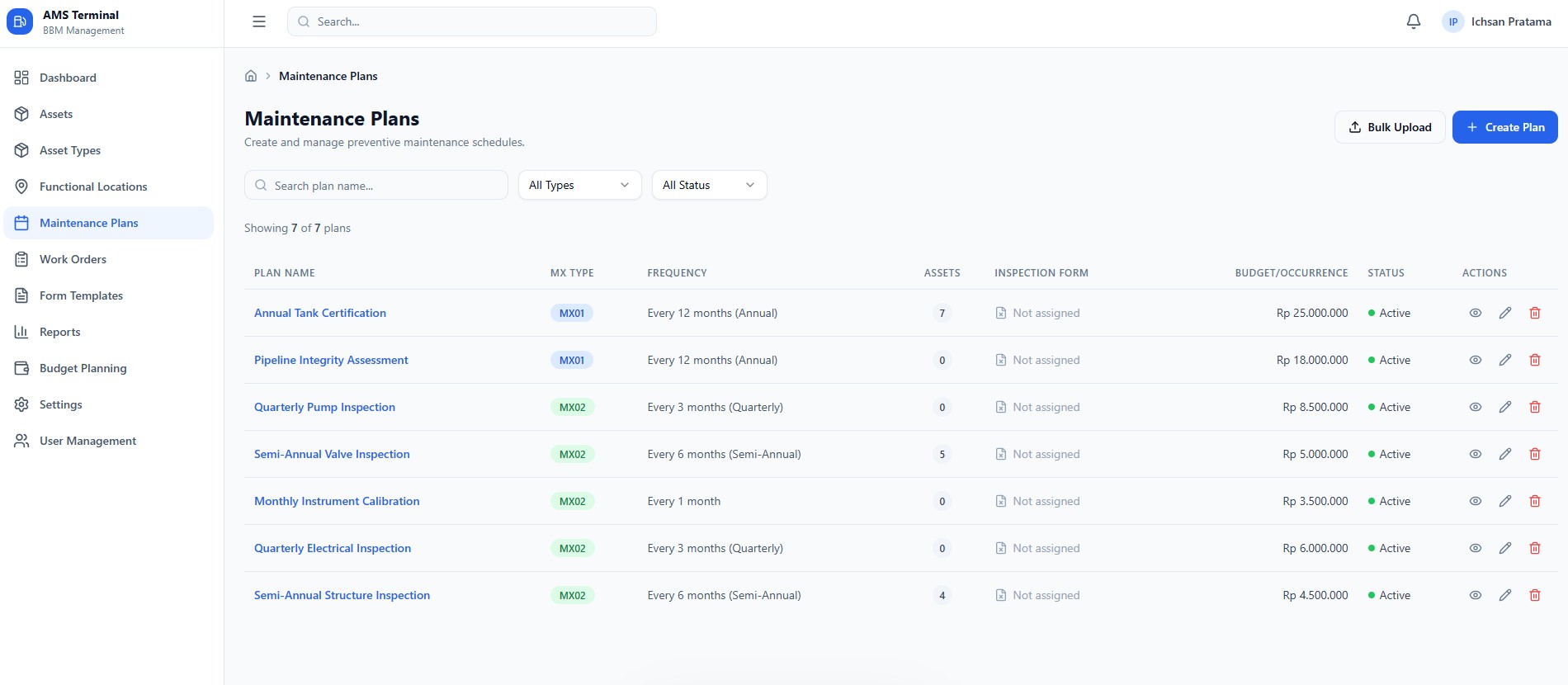This screenshot has width=1568, height=685.
Task: Delete the Pipeline Integrity Assessment plan
Action: (x=1534, y=360)
